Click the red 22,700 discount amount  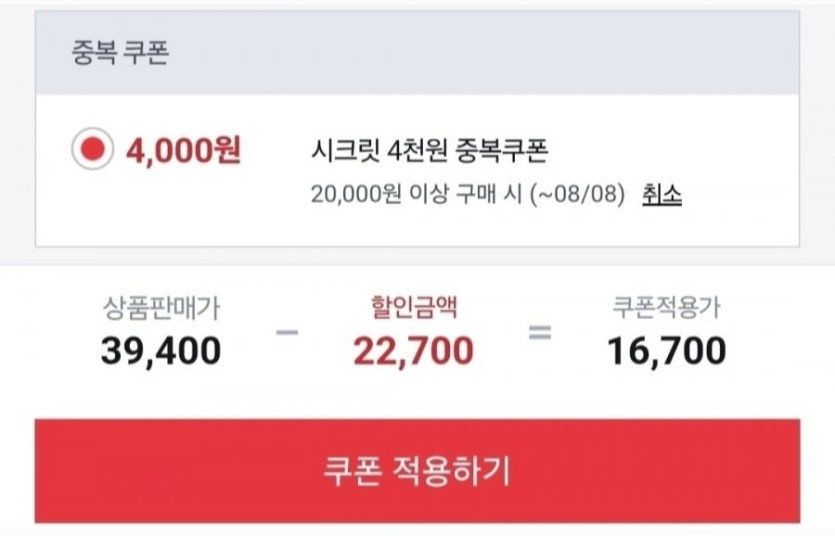[x=413, y=351]
